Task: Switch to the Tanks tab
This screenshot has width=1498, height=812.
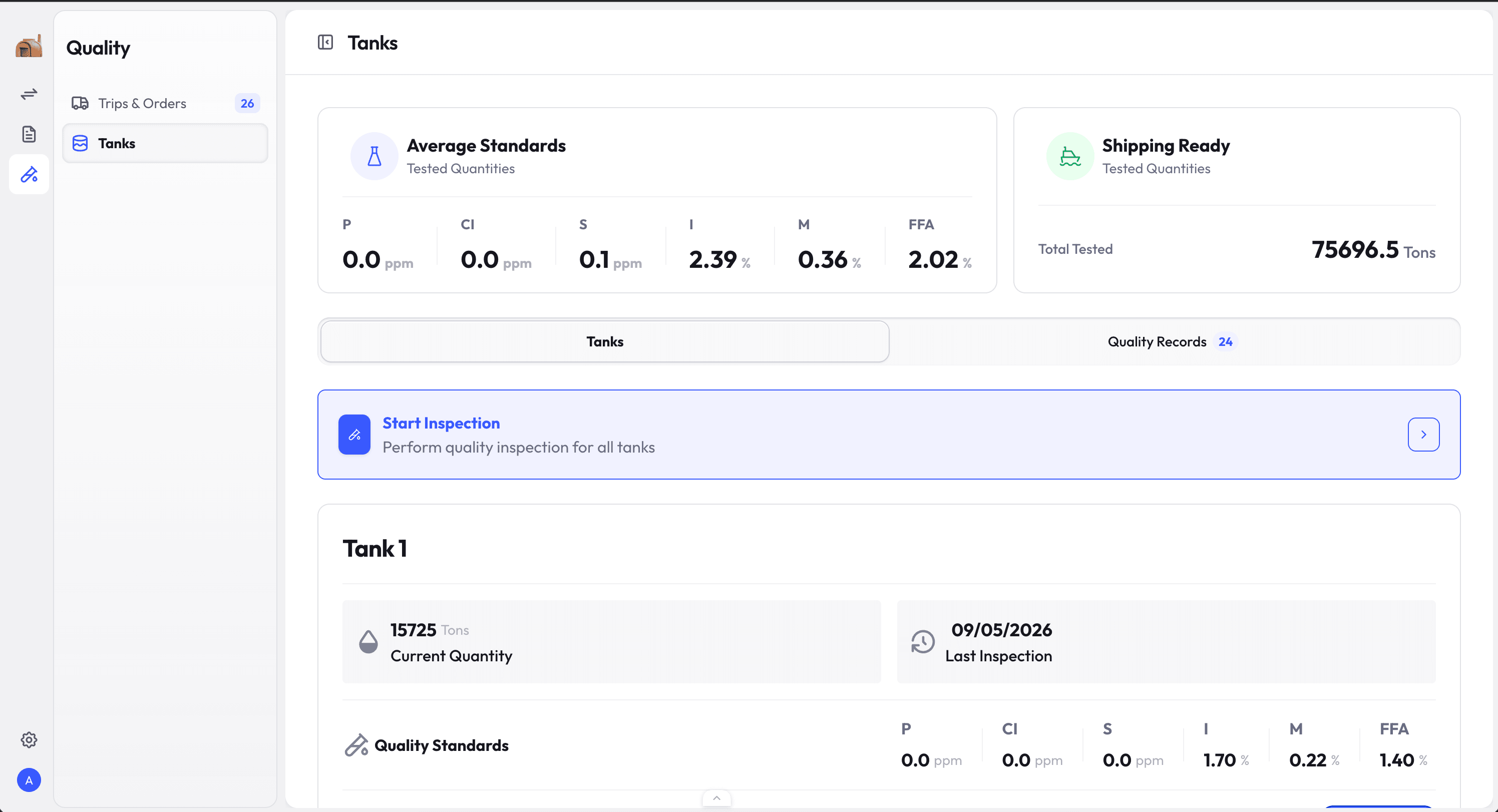Action: pyautogui.click(x=605, y=341)
